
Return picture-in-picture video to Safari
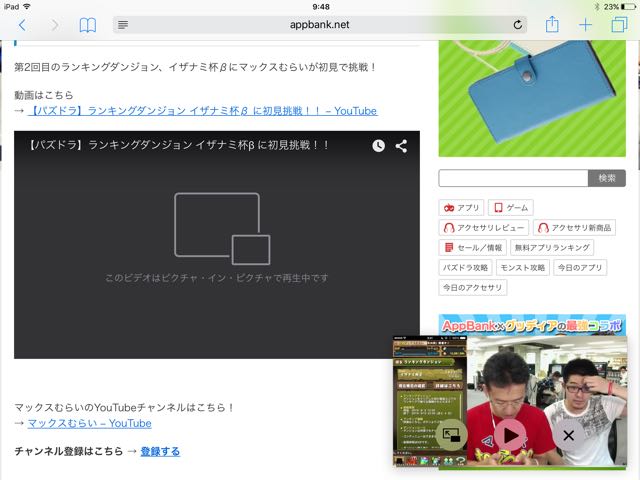pyautogui.click(x=451, y=435)
